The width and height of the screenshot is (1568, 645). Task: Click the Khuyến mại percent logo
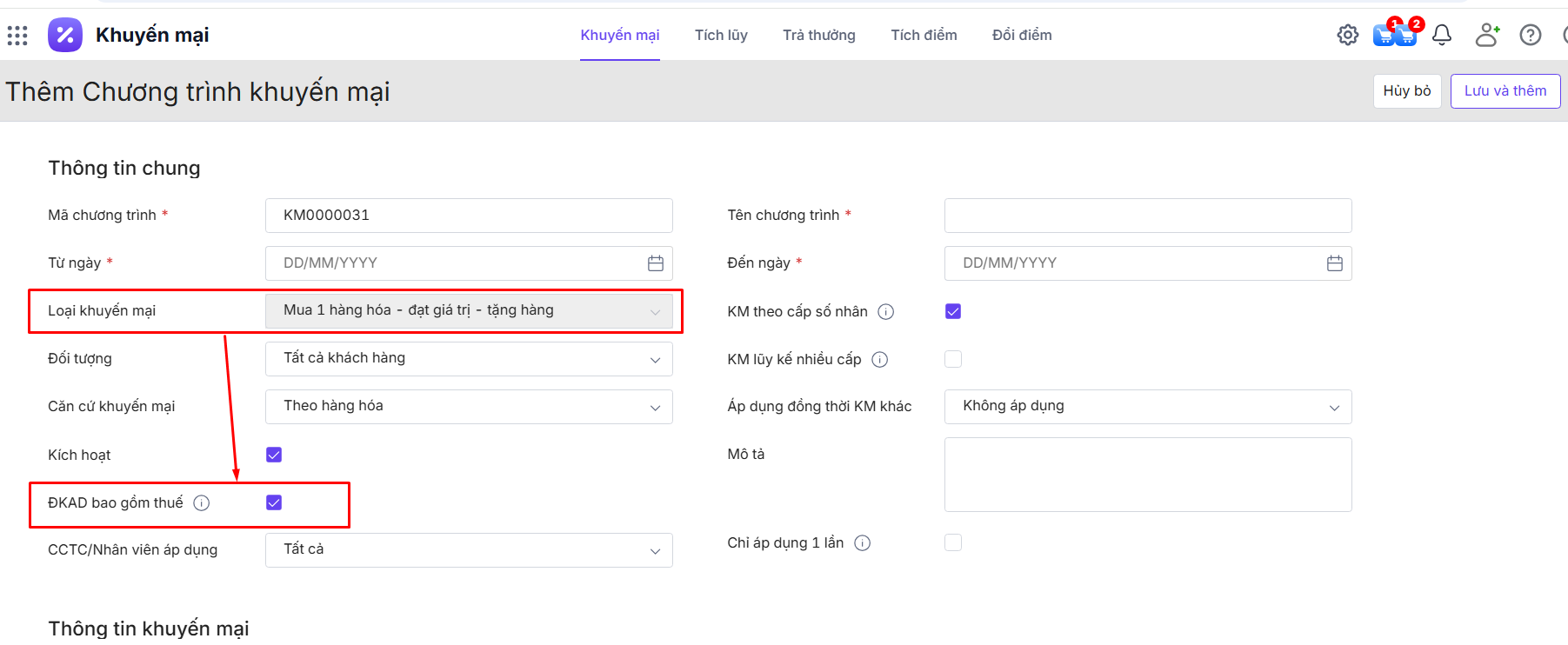click(65, 35)
